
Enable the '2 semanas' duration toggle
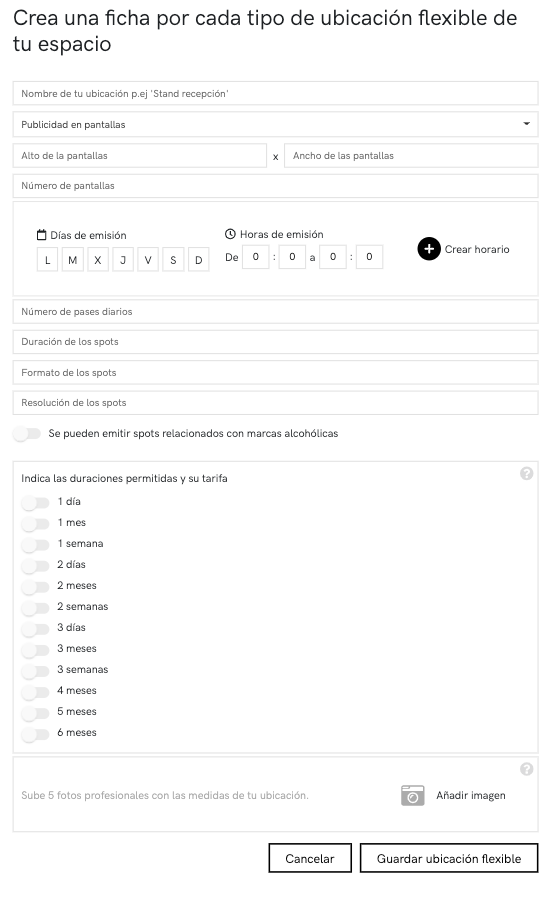tap(36, 608)
